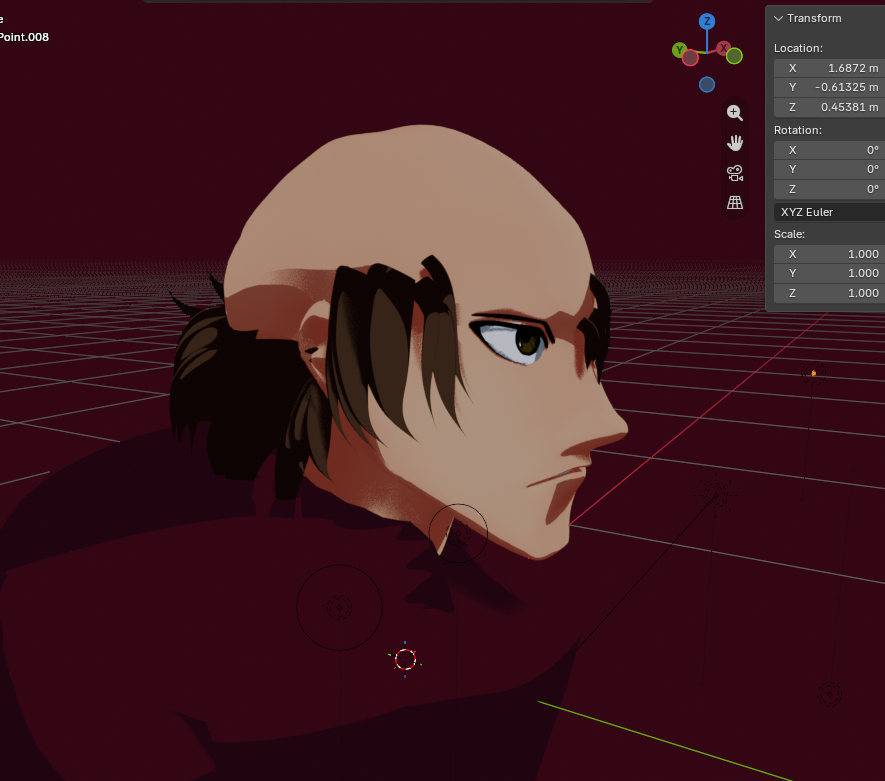Edit the Rotation Z field

pos(829,189)
